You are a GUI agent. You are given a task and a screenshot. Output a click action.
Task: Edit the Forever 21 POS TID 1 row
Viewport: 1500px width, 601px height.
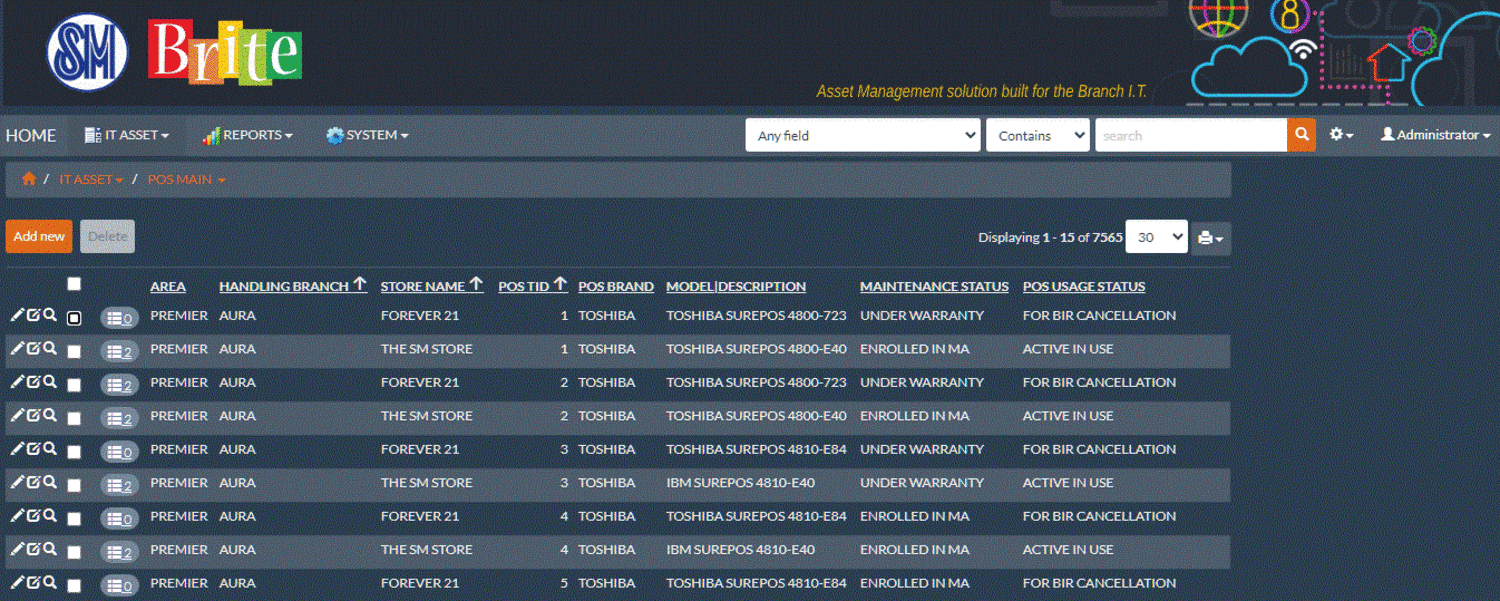click(17, 315)
